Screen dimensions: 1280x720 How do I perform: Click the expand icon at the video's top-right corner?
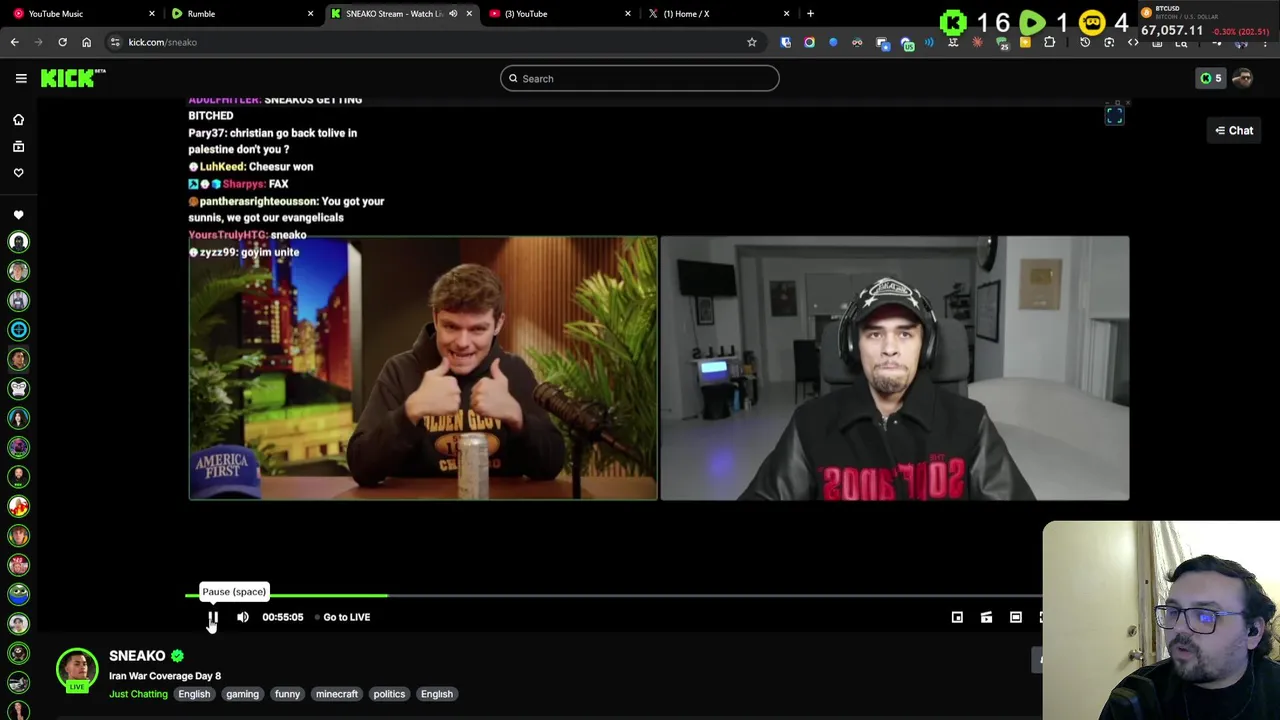coord(1115,117)
